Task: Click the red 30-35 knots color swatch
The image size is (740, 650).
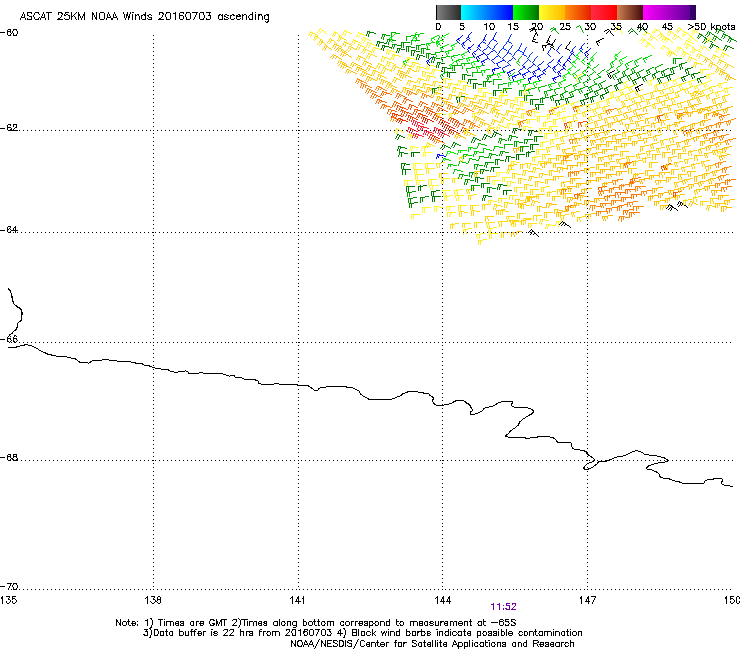Action: 604,12
